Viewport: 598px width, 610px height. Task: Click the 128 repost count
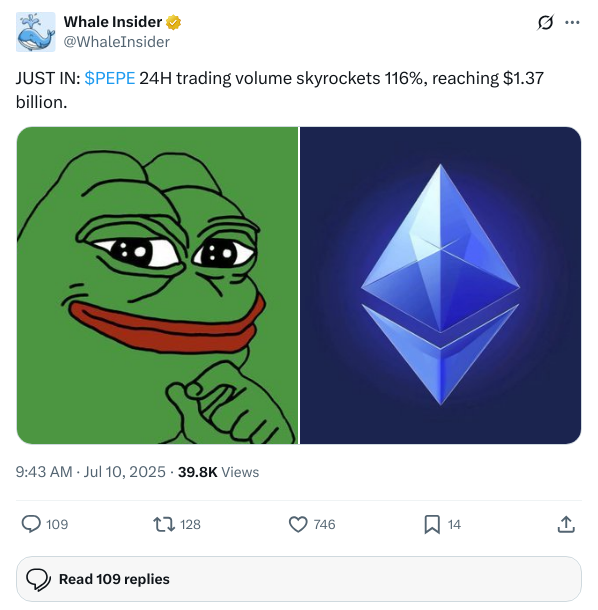190,524
